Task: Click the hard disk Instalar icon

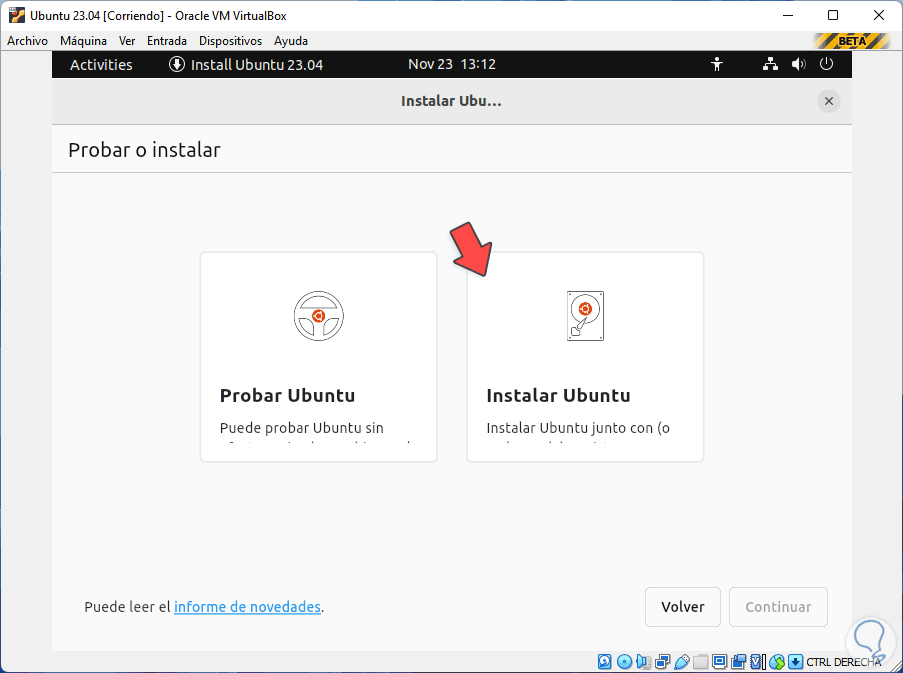Action: [585, 316]
